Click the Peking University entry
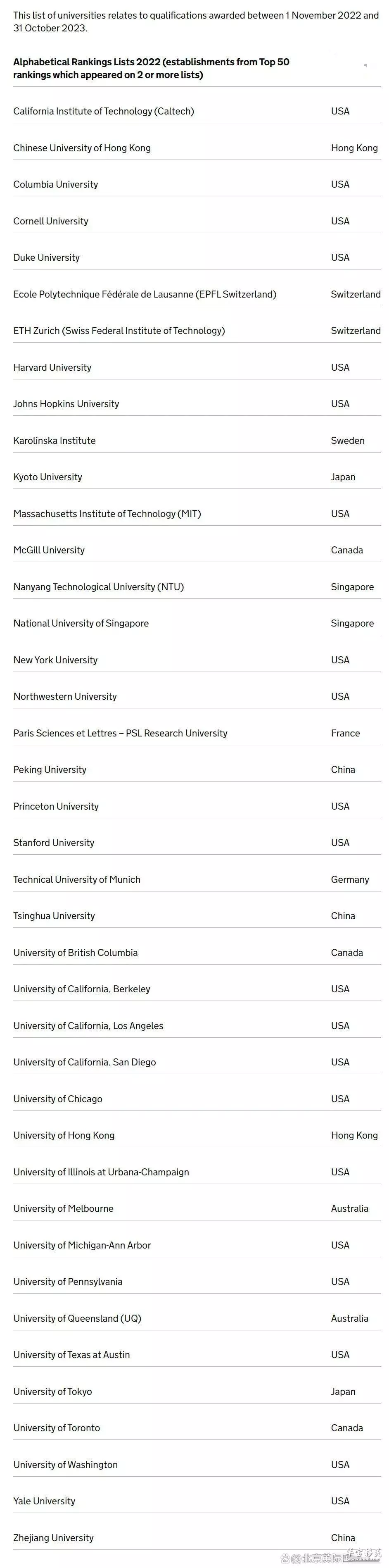389x1568 pixels. pos(197,770)
